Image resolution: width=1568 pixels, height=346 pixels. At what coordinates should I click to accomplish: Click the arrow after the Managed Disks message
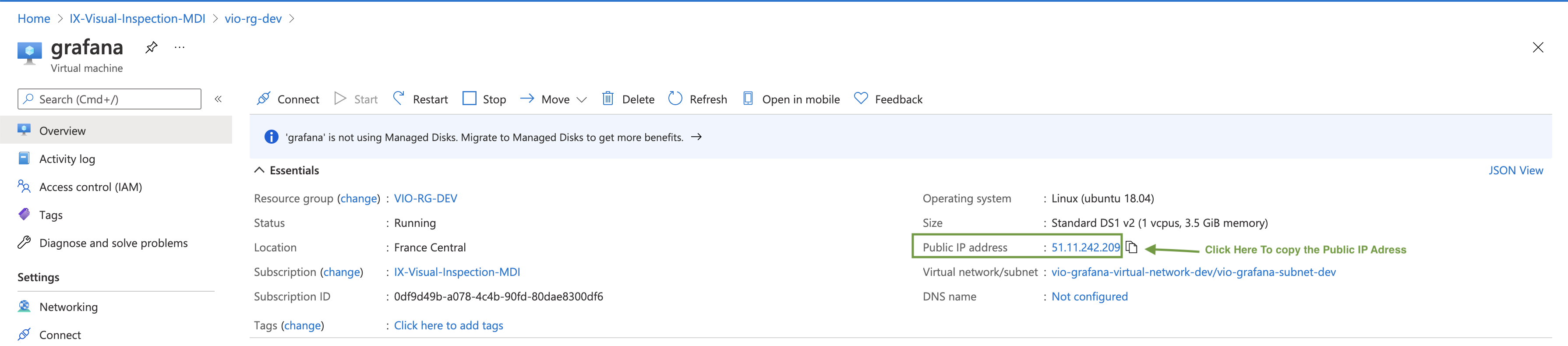coord(696,137)
